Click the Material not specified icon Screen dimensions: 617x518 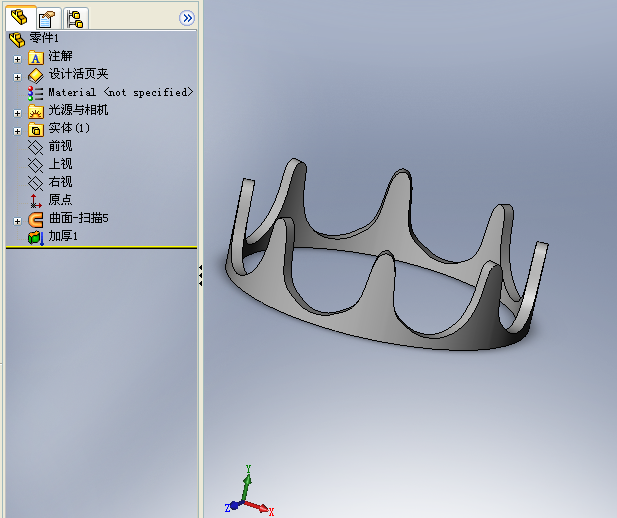pos(35,94)
